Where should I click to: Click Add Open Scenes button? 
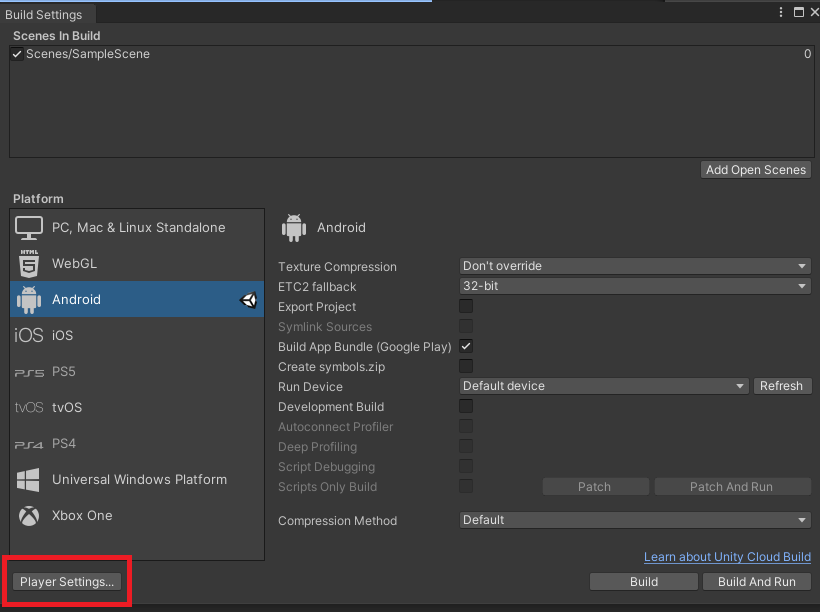coord(756,169)
